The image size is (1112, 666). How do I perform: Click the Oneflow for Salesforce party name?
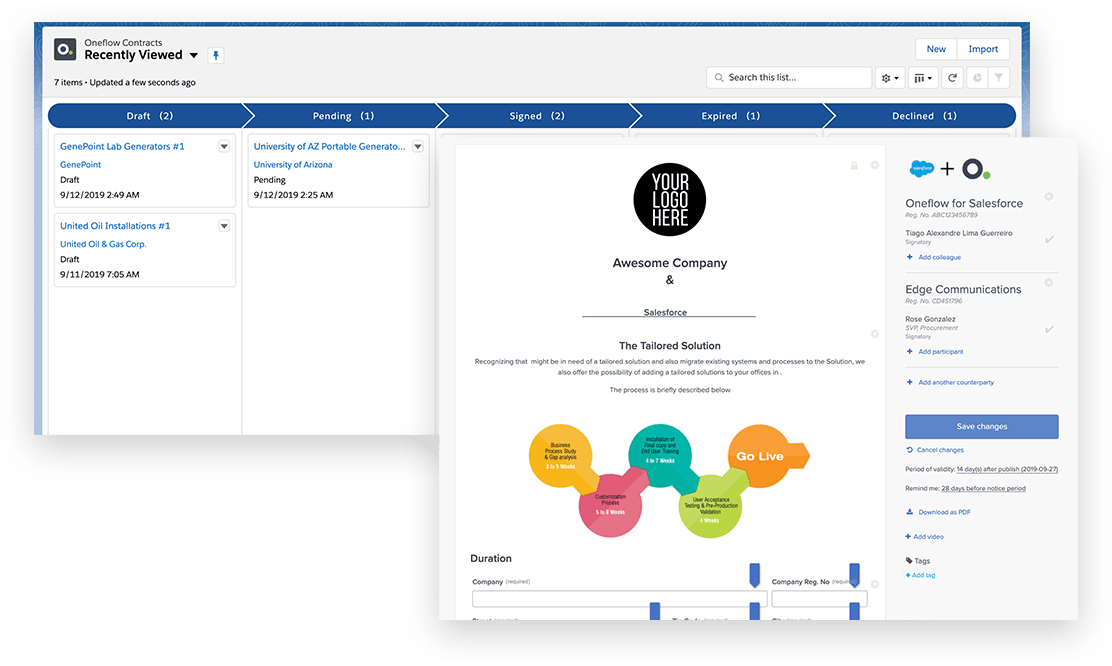(x=964, y=204)
